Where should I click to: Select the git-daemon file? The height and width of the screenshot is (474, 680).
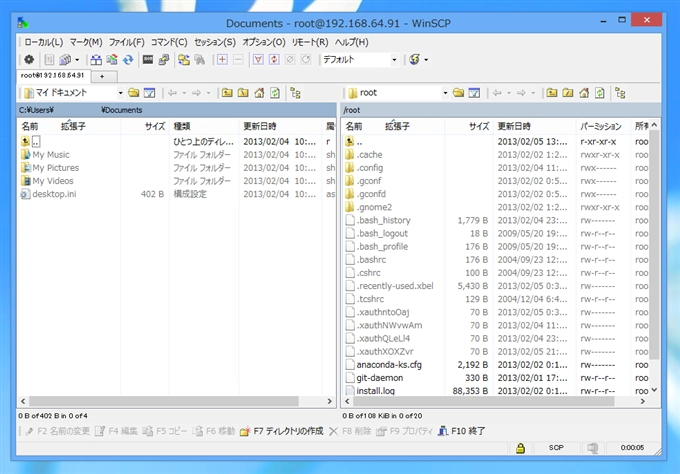(374, 378)
